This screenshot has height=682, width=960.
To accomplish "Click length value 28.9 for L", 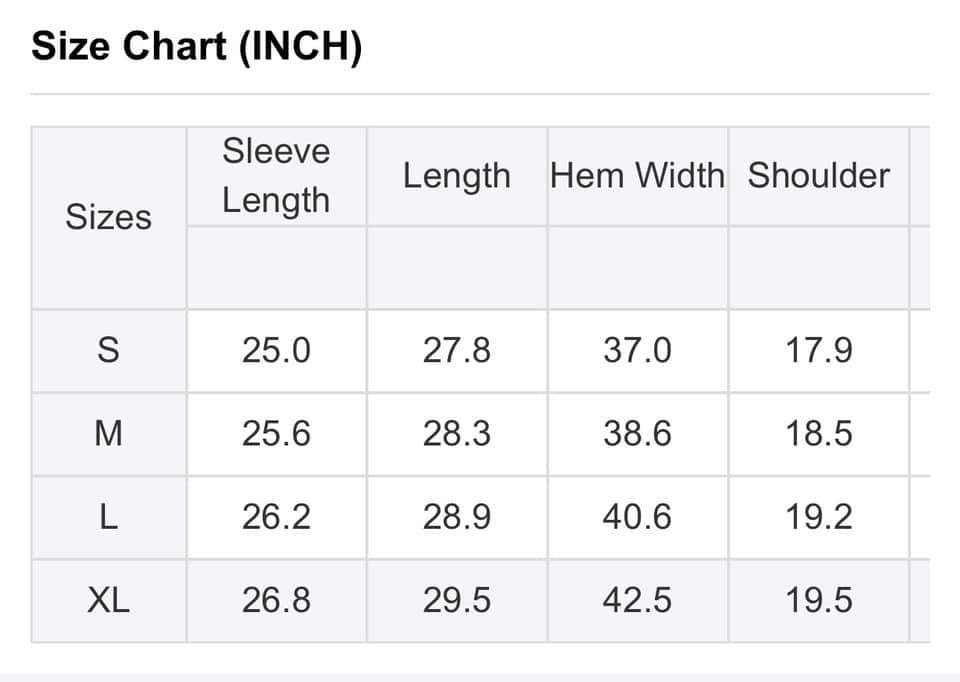I will pos(457,517).
